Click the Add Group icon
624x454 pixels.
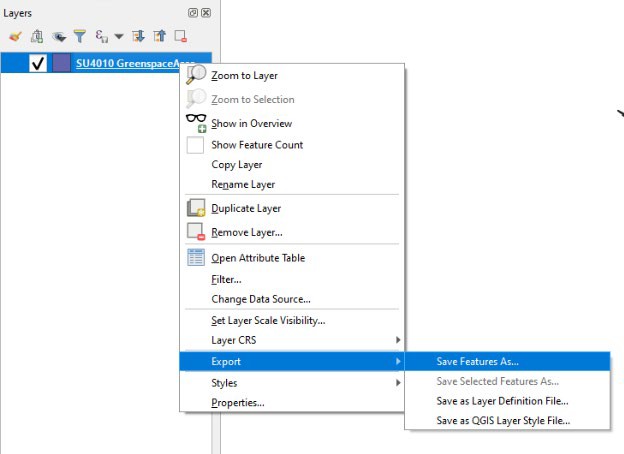pos(37,37)
